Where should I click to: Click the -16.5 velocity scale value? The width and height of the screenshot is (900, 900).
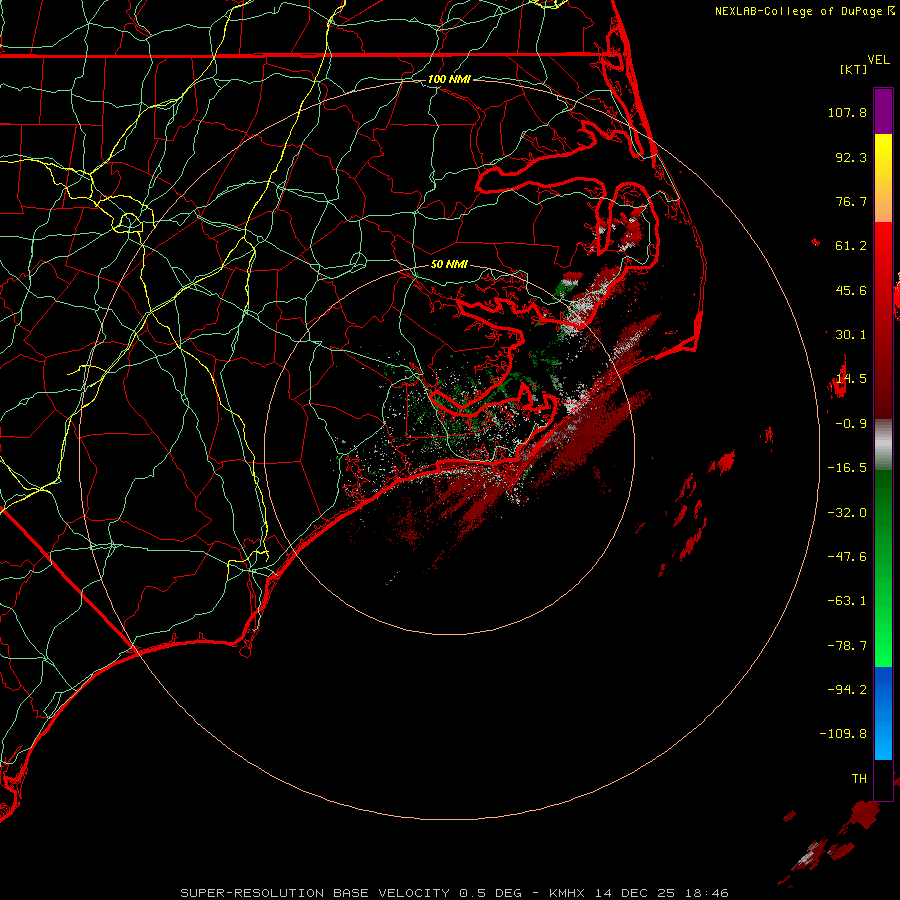(x=847, y=468)
